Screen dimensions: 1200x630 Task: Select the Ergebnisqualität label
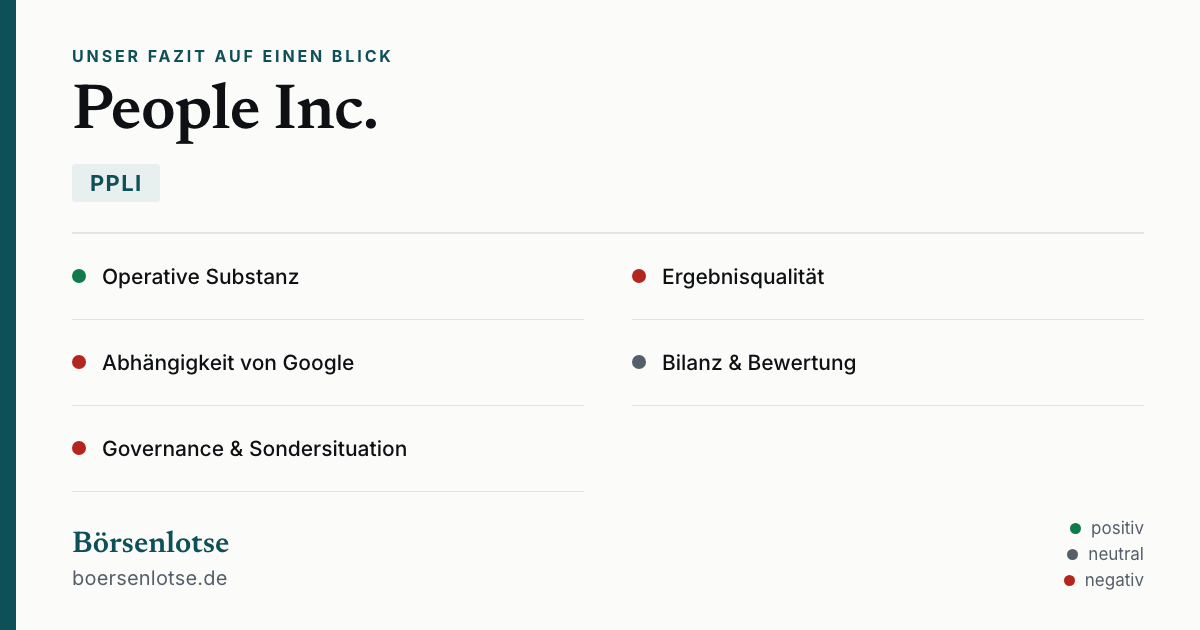pos(743,277)
